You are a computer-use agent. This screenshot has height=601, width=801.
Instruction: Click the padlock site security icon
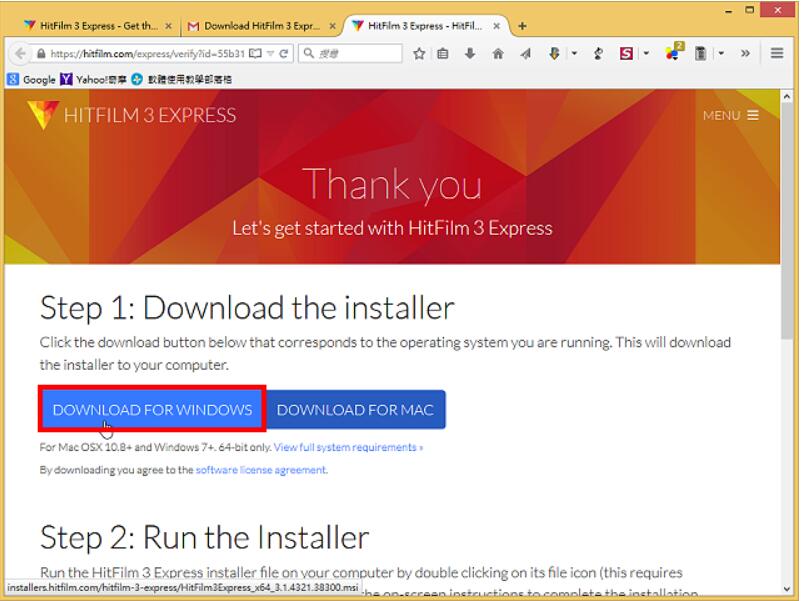(x=41, y=54)
